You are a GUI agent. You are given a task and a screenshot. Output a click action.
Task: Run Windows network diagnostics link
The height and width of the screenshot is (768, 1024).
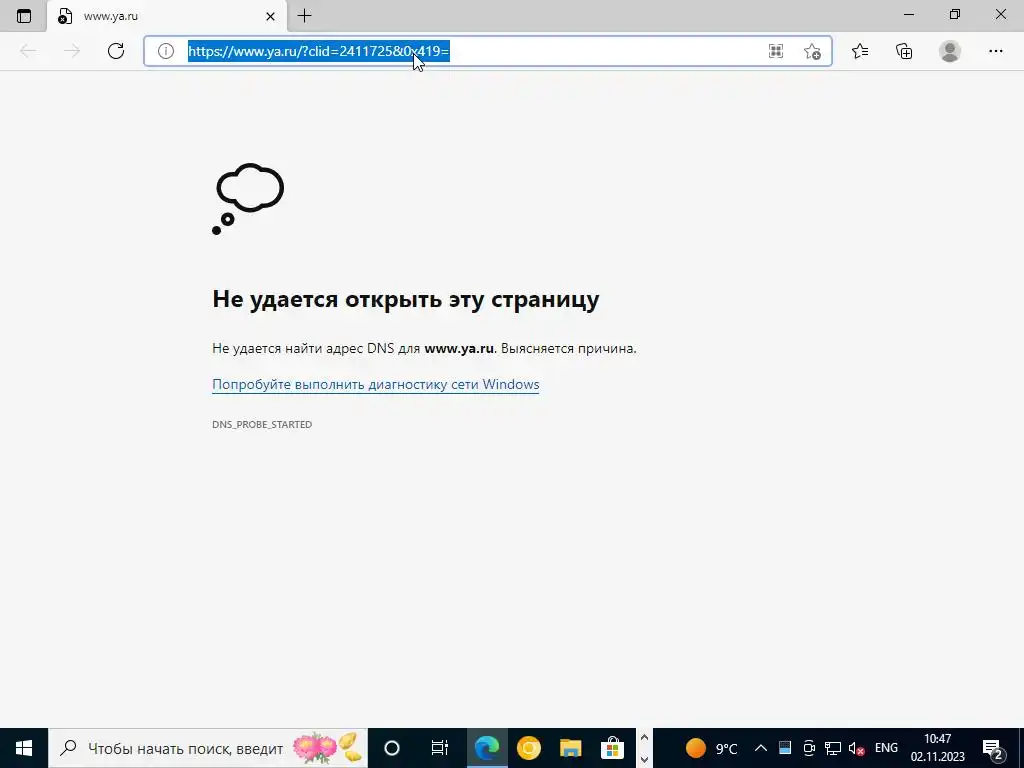point(376,385)
